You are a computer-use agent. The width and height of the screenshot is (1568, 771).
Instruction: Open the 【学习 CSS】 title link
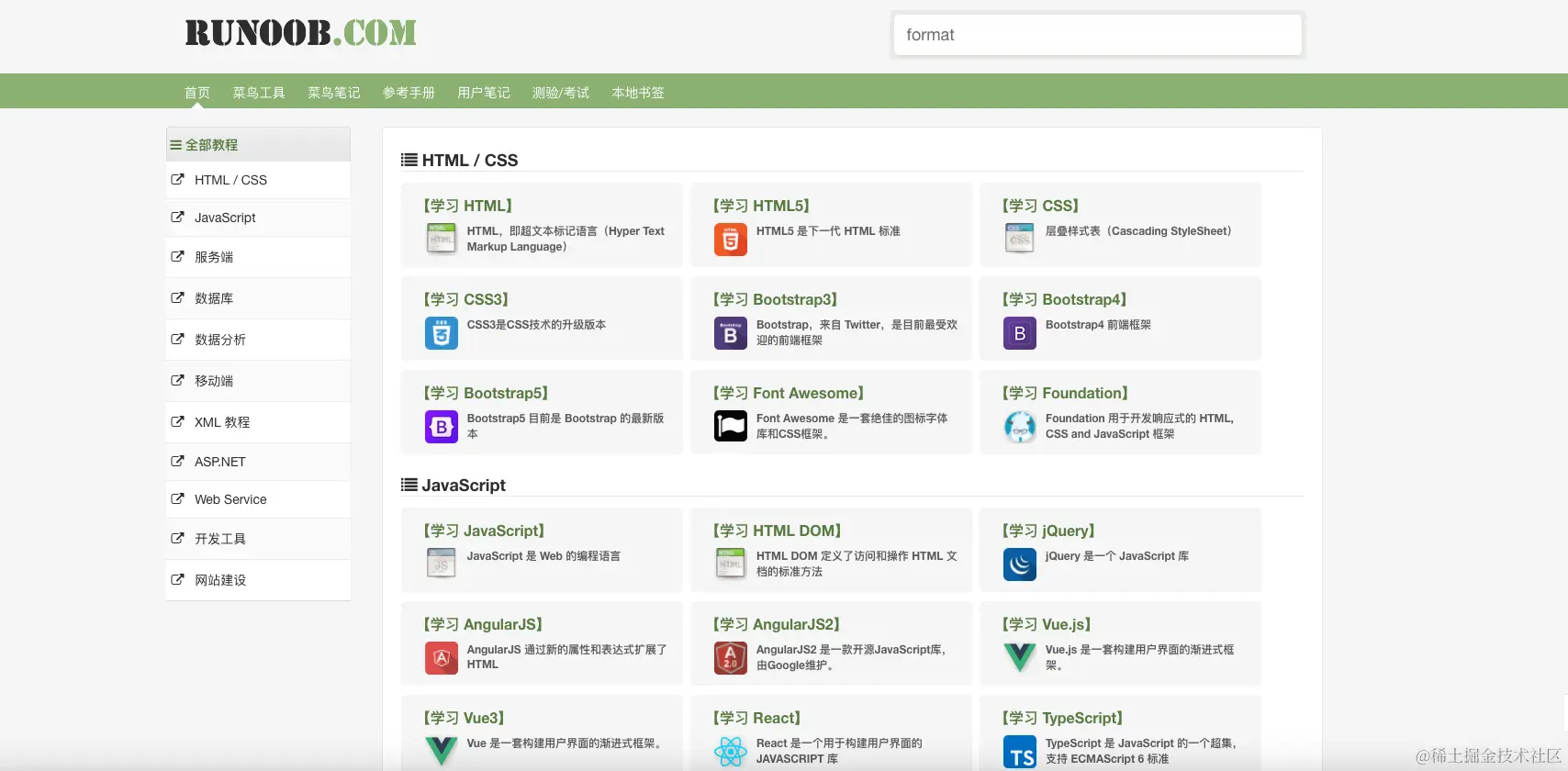(x=1041, y=206)
